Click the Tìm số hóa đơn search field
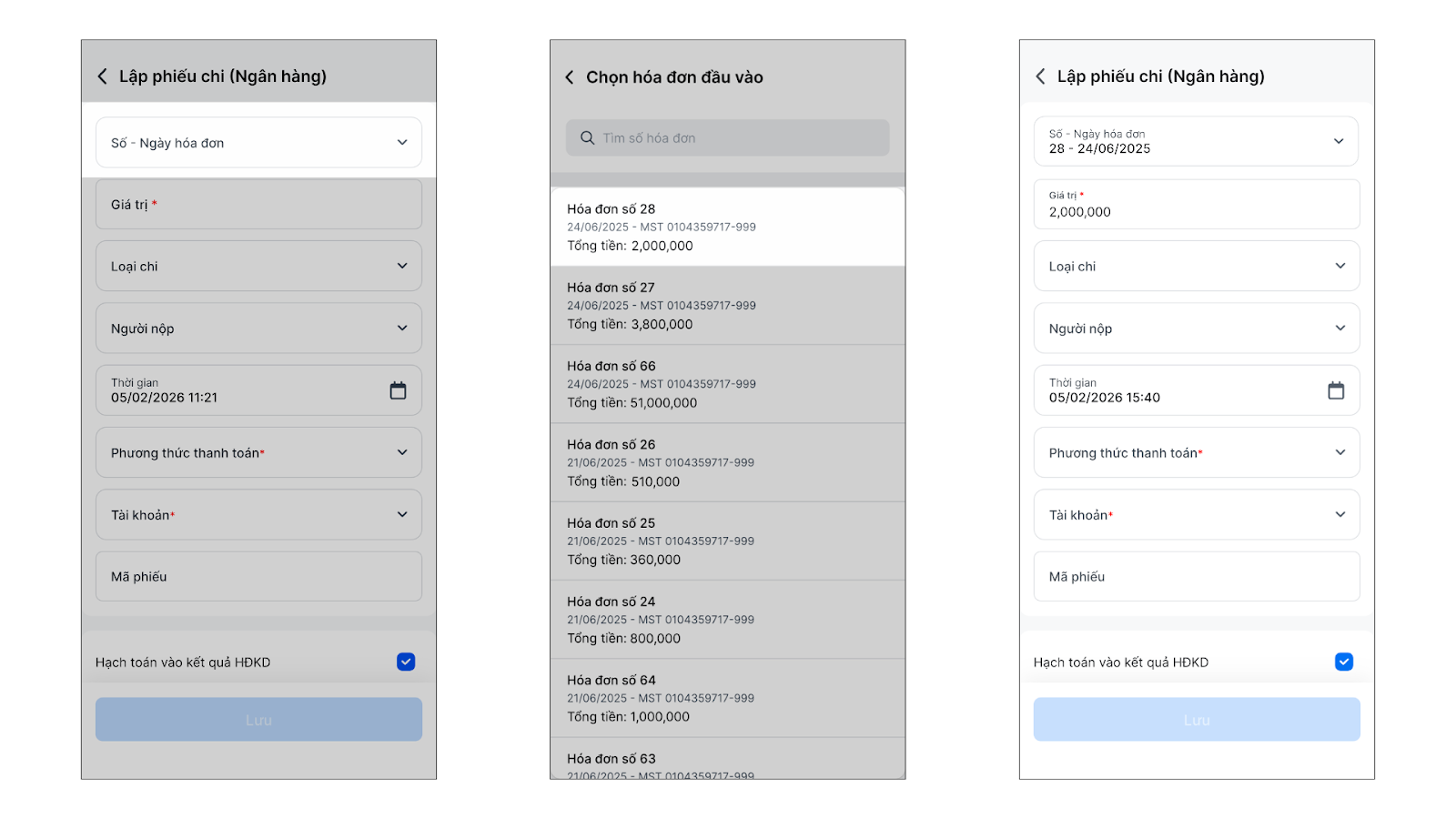Screen dimensions: 1456x819 737,138
